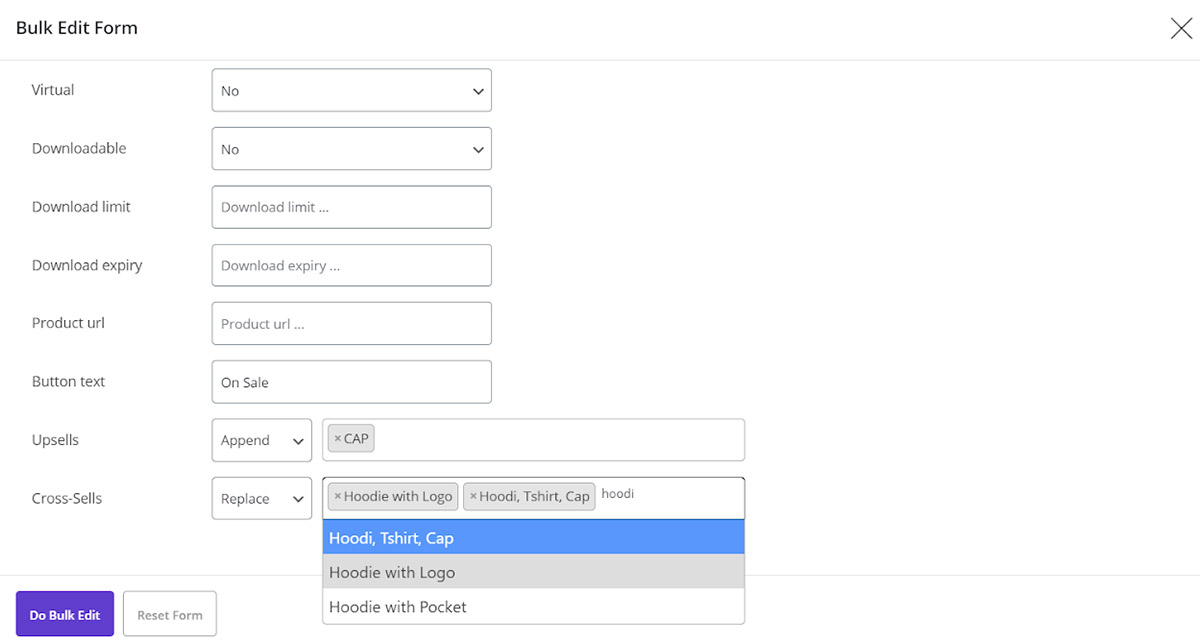Focus the Product url text field

tap(351, 324)
